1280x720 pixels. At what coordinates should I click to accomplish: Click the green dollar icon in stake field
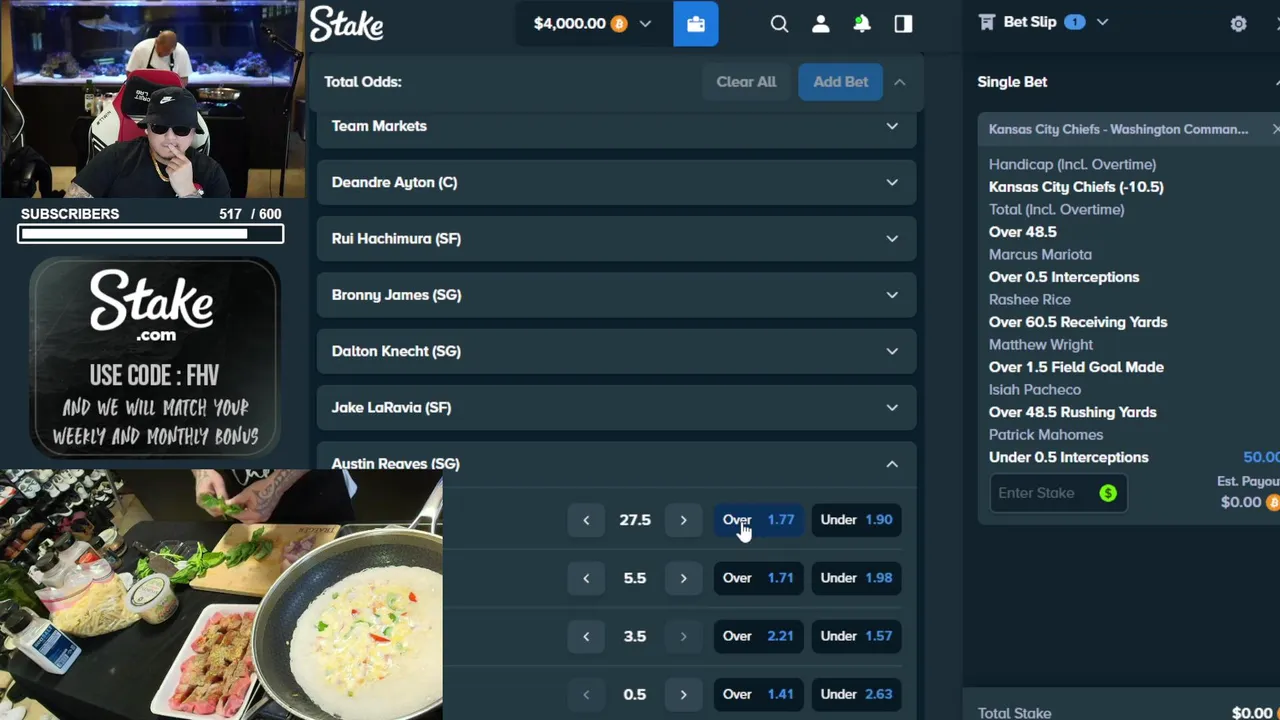[x=1107, y=493]
